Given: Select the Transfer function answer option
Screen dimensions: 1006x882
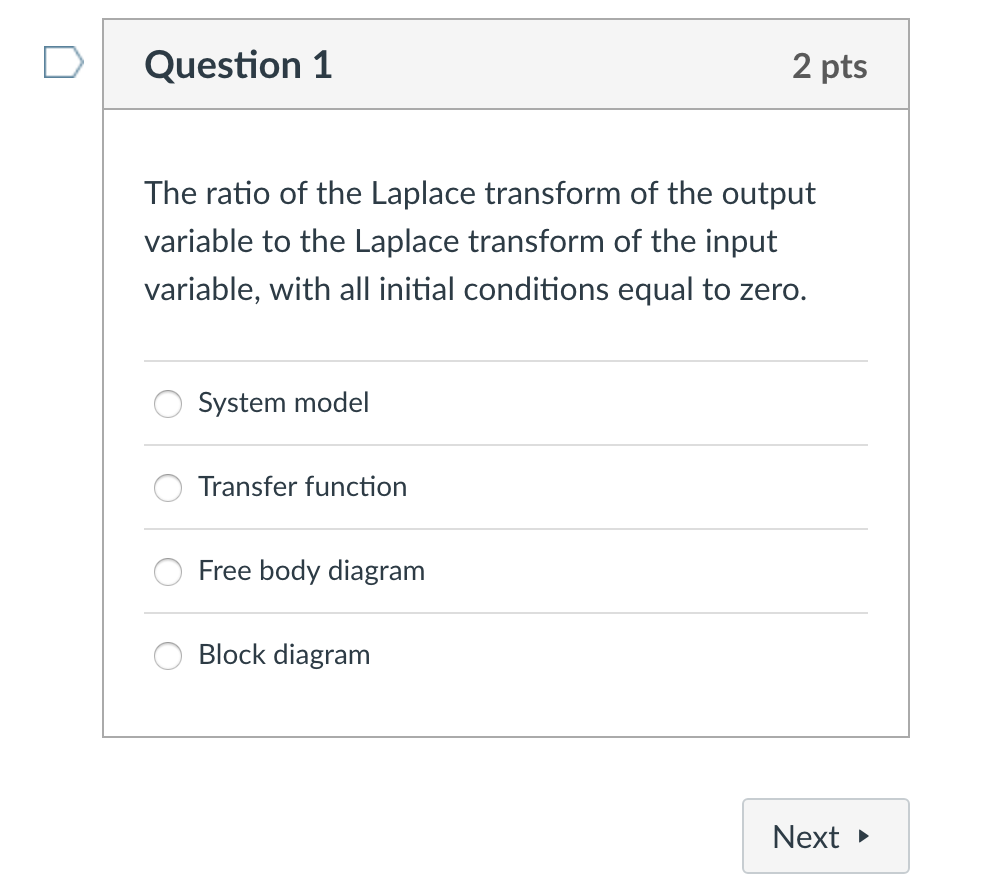Looking at the screenshot, I should (167, 488).
